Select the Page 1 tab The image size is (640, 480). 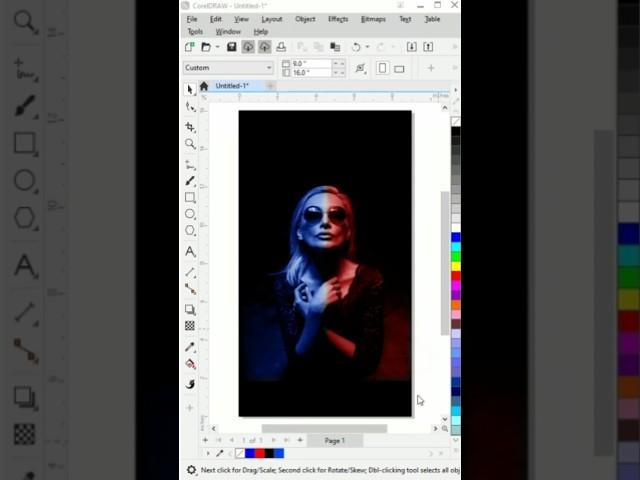click(335, 440)
